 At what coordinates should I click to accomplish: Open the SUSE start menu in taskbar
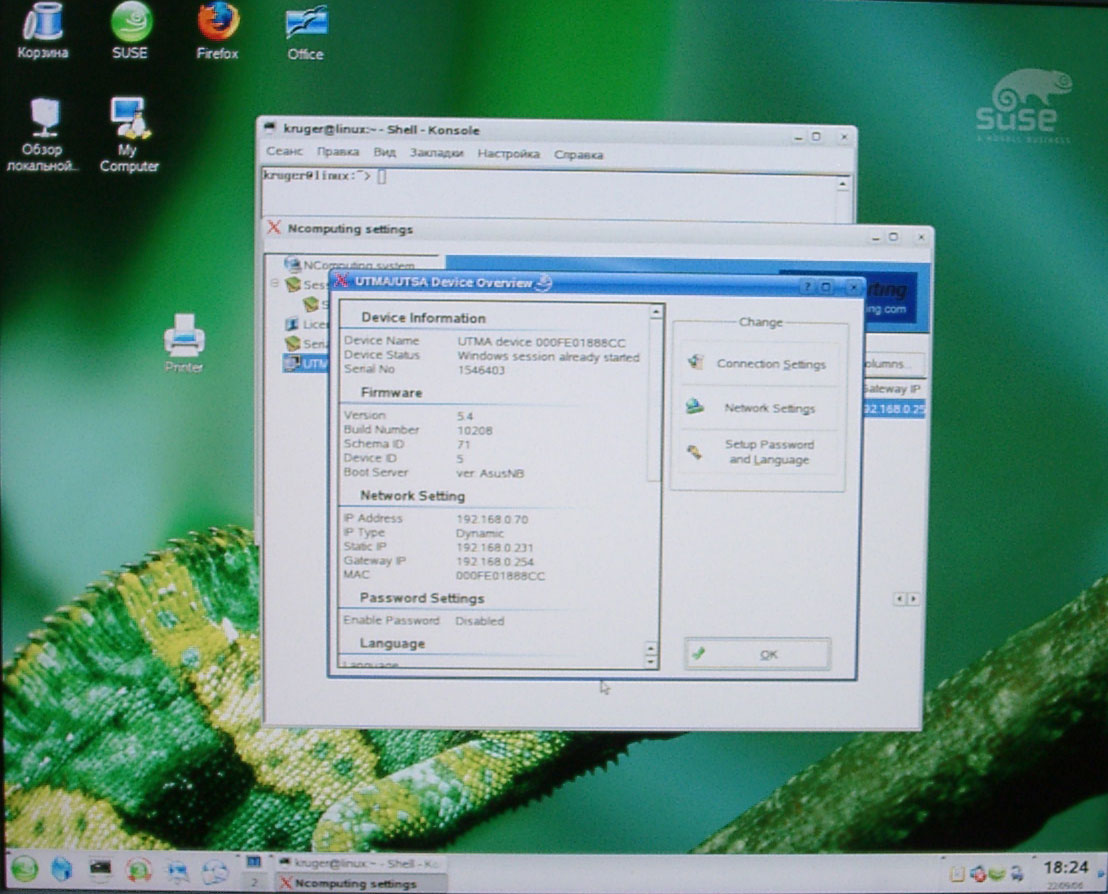click(x=25, y=869)
